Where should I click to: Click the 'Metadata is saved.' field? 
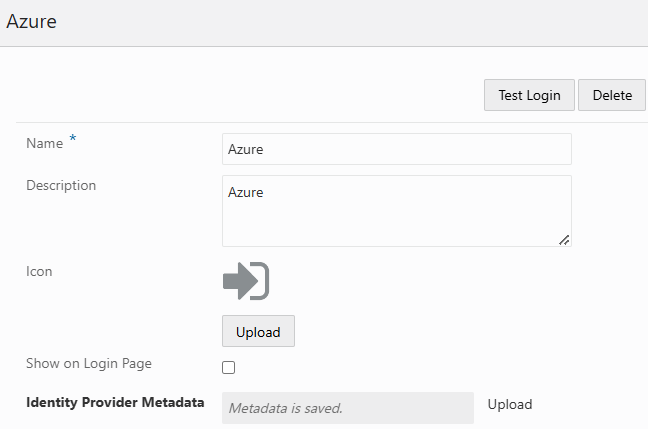click(347, 408)
